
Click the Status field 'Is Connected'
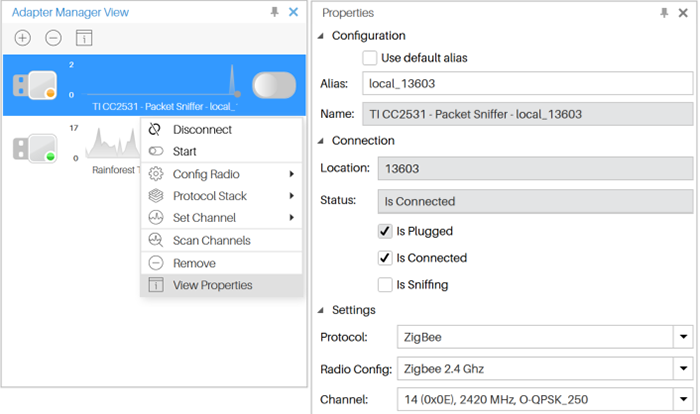[x=535, y=201]
